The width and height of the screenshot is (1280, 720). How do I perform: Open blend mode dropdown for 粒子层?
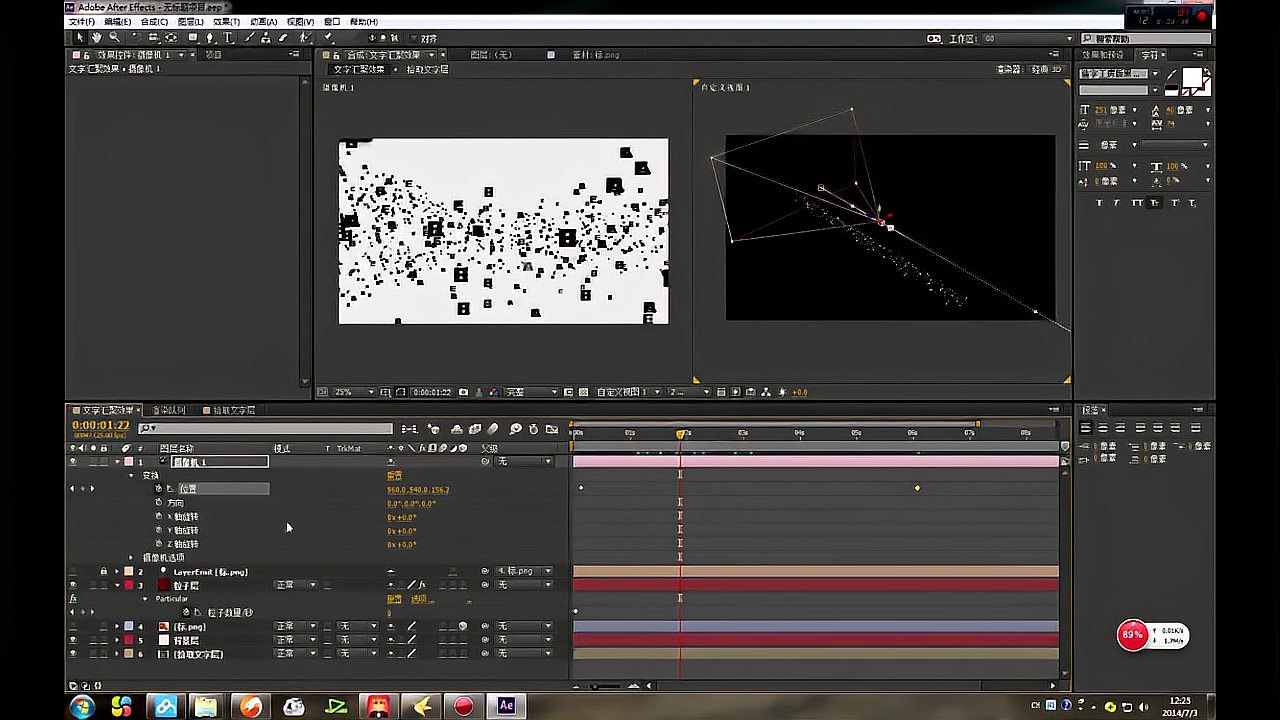[x=295, y=584]
